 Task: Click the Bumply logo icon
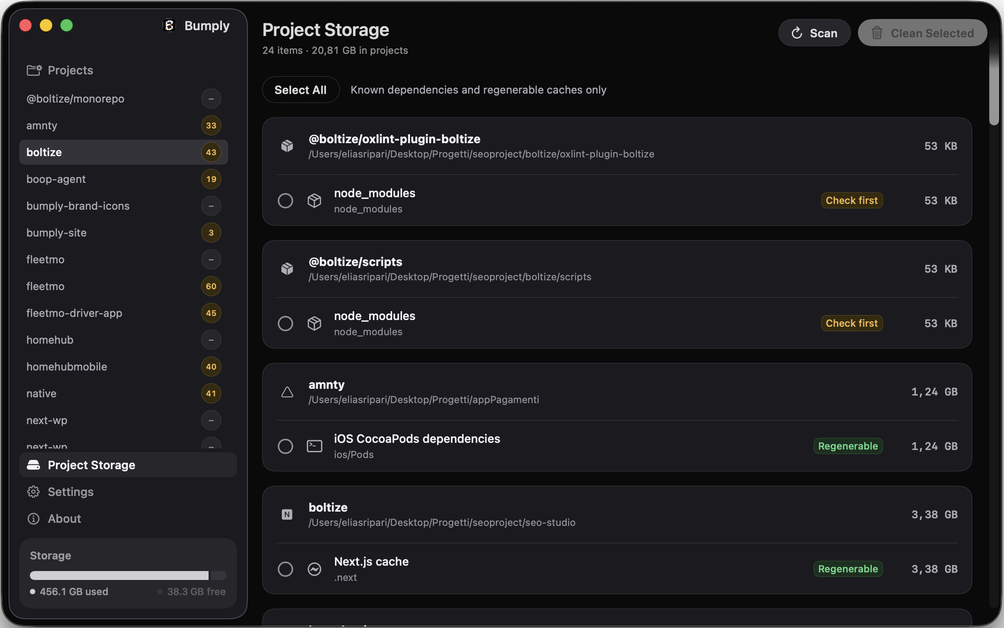click(x=169, y=26)
